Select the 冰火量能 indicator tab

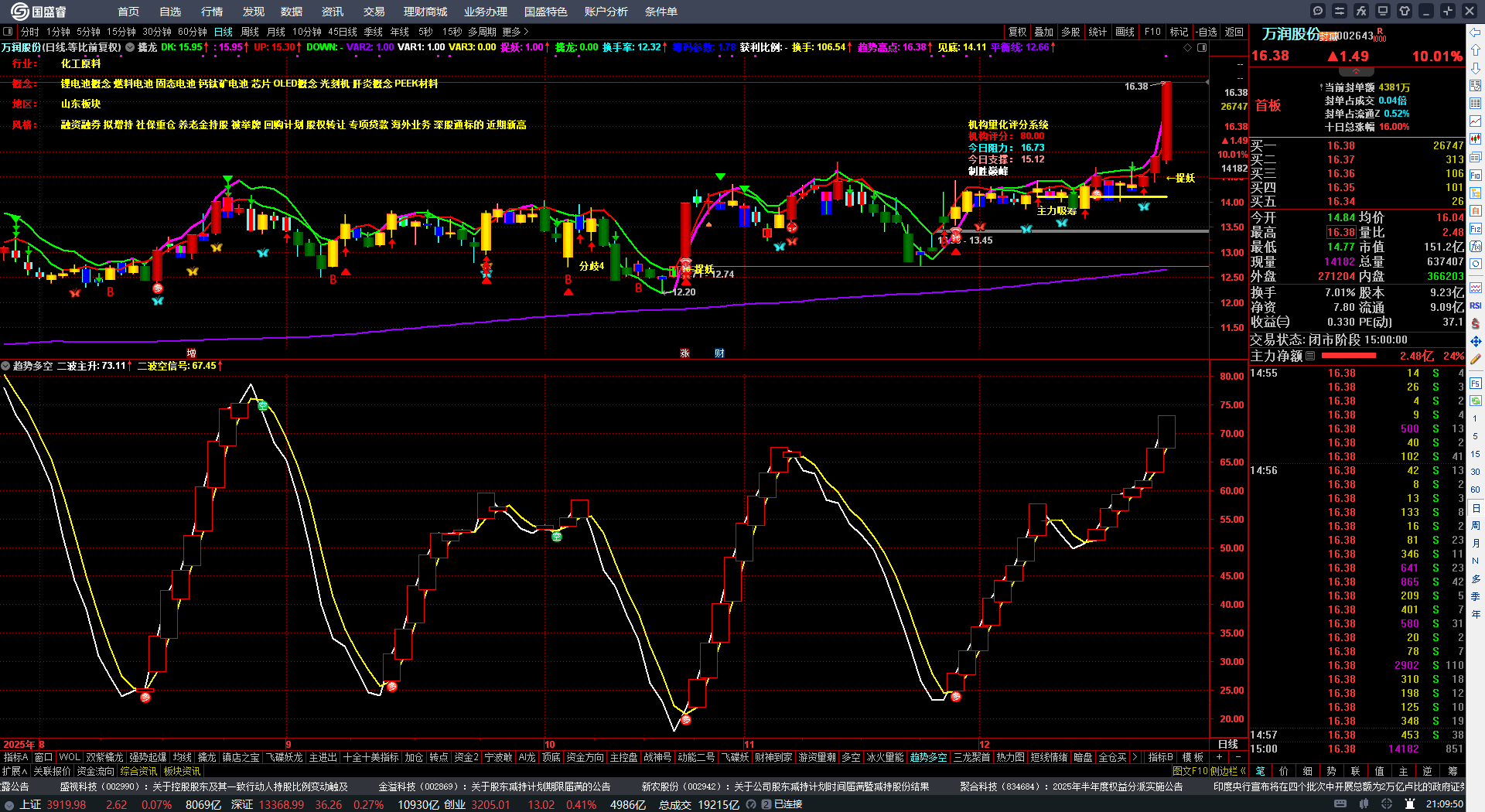coord(885,757)
